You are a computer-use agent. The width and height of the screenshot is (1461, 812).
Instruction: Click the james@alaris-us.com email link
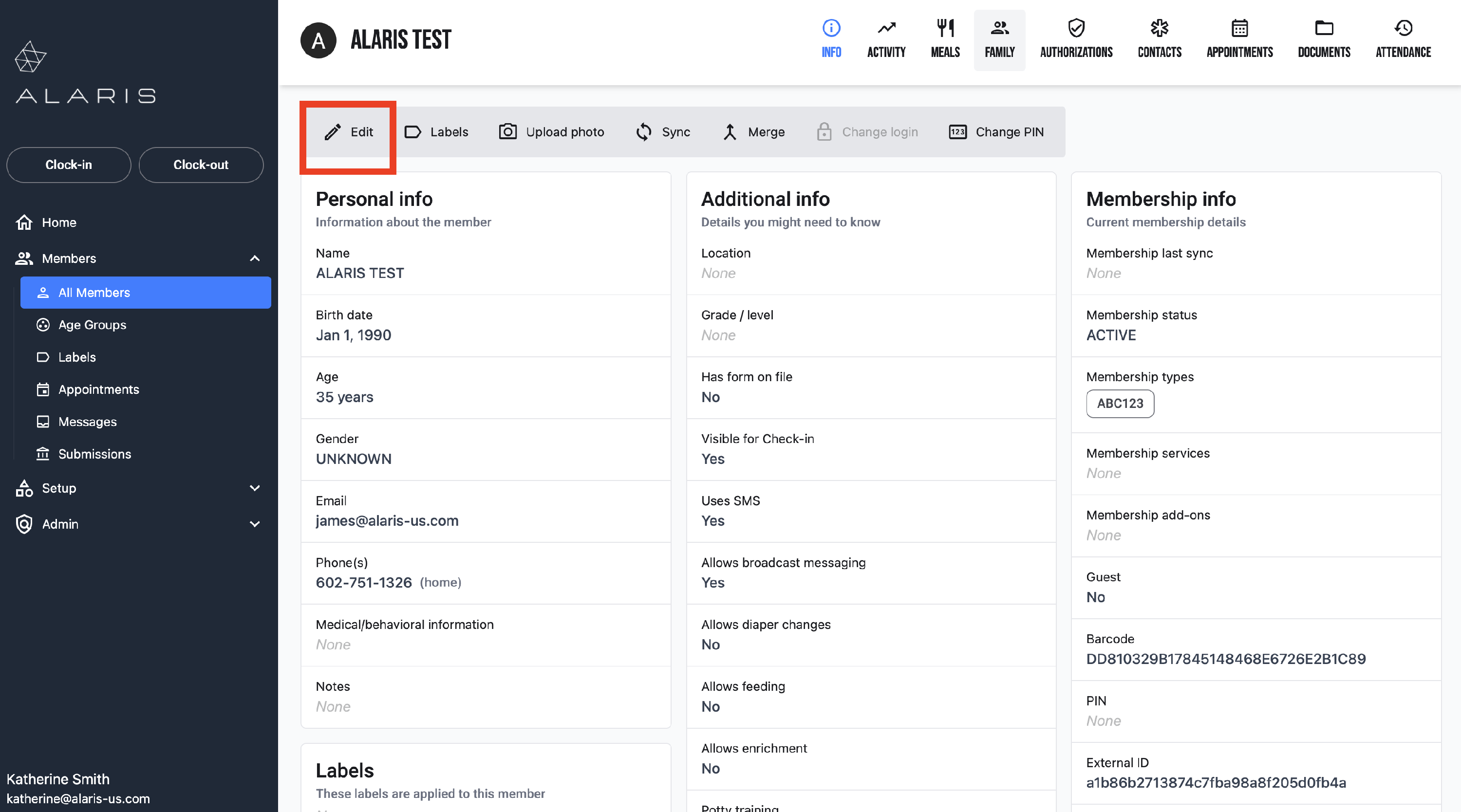click(387, 520)
